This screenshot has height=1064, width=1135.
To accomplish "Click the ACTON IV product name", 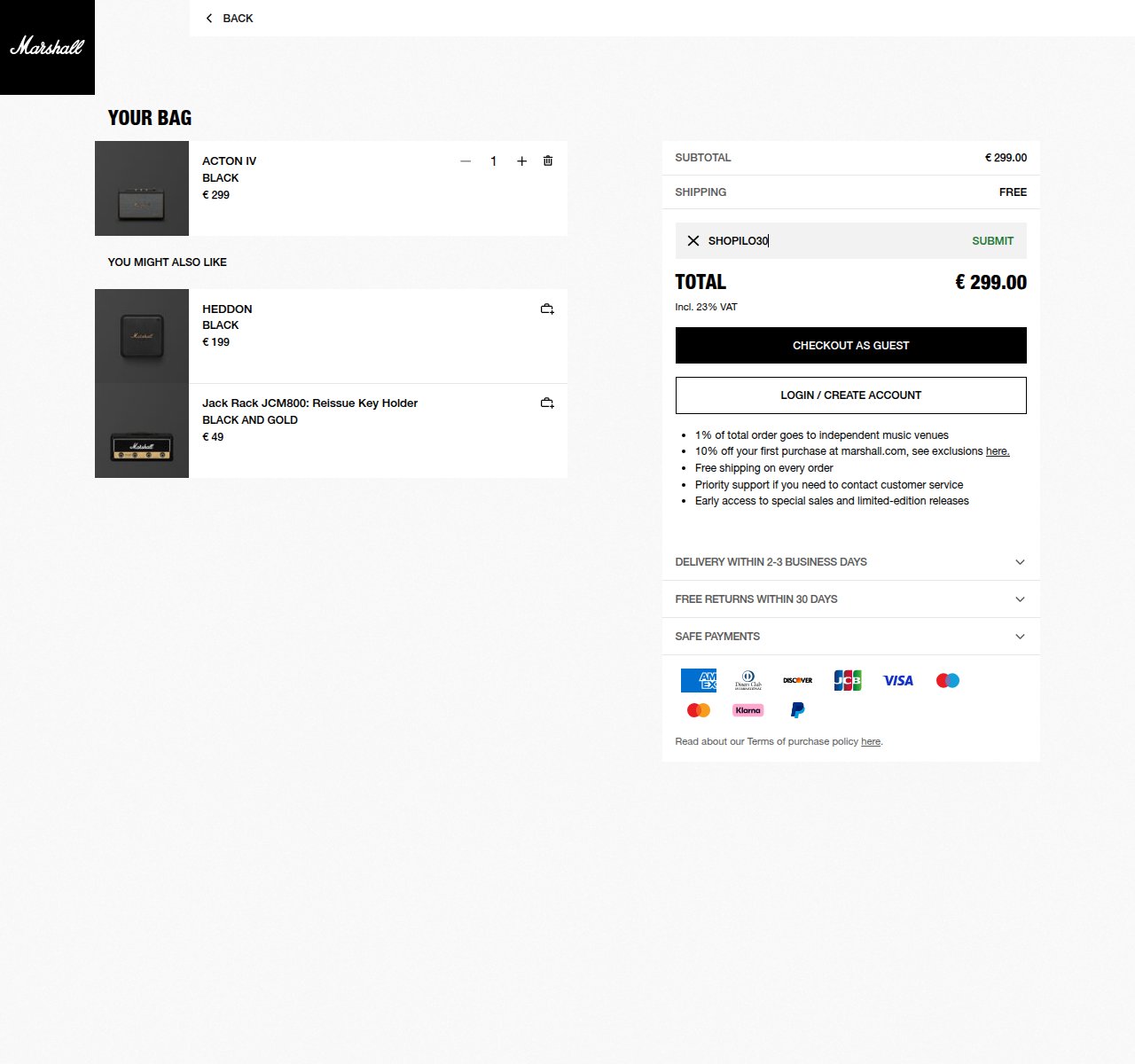I will pos(229,161).
